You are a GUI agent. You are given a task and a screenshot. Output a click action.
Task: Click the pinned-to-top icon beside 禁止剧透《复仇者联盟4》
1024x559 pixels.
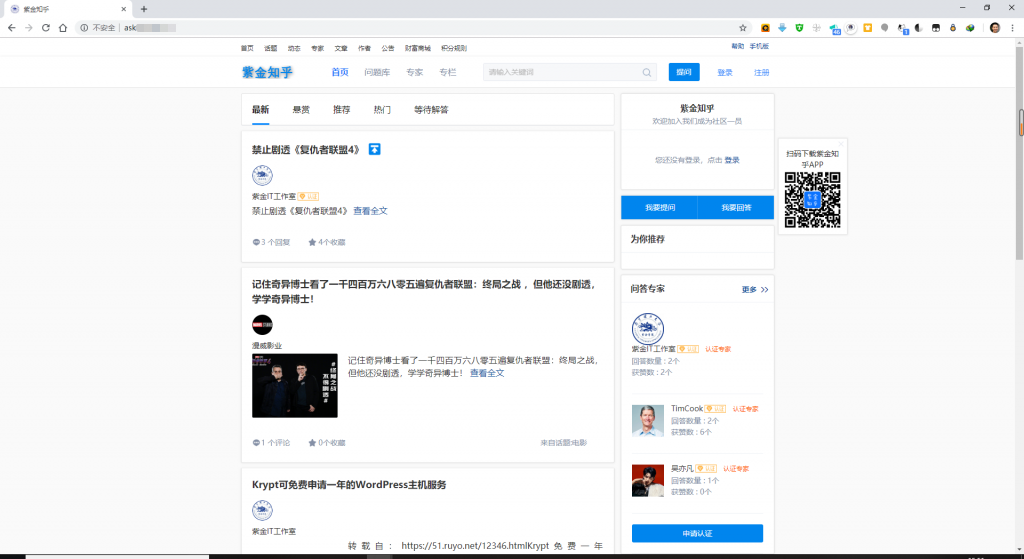(x=375, y=150)
